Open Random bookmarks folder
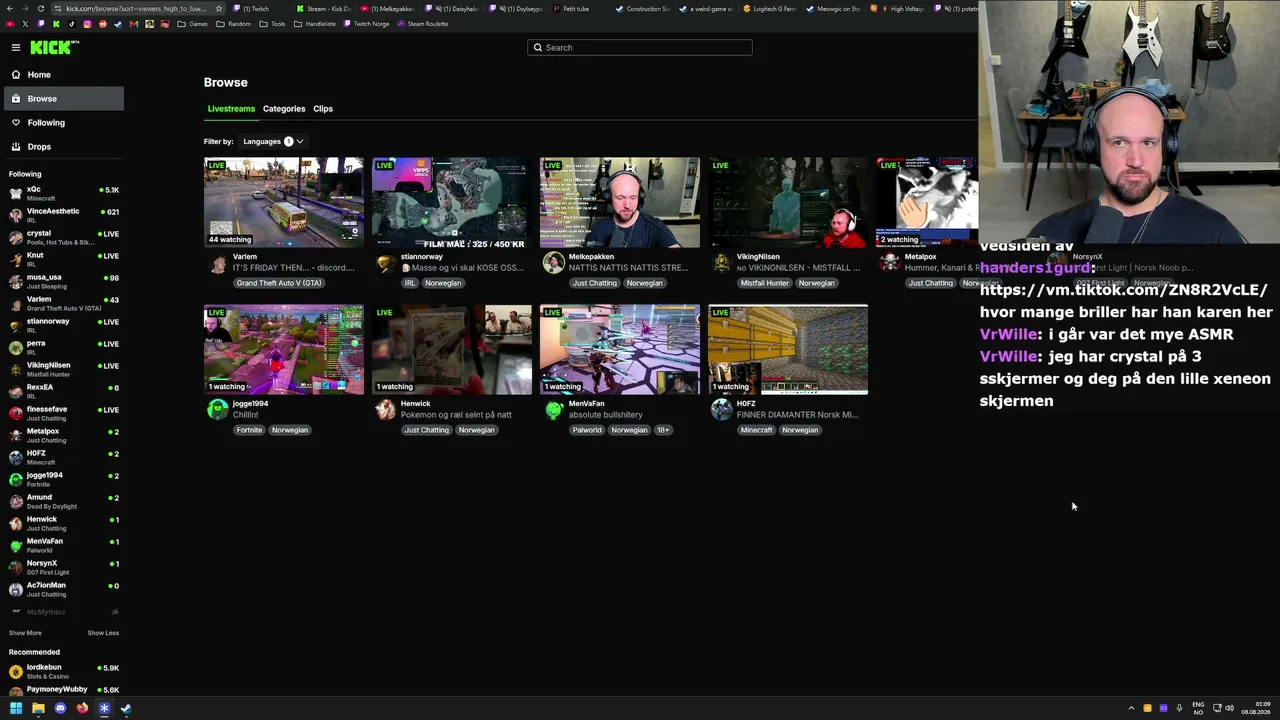This screenshot has width=1280, height=720. (233, 24)
